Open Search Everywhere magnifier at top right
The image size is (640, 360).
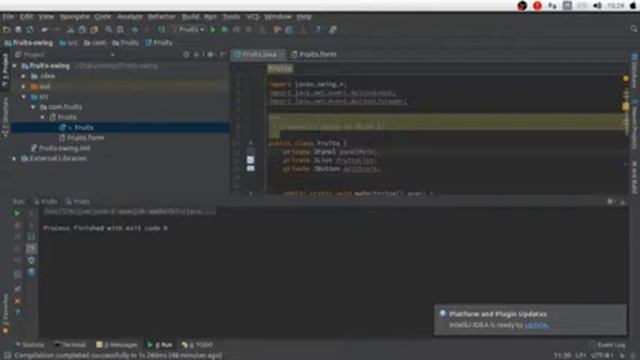point(634,29)
